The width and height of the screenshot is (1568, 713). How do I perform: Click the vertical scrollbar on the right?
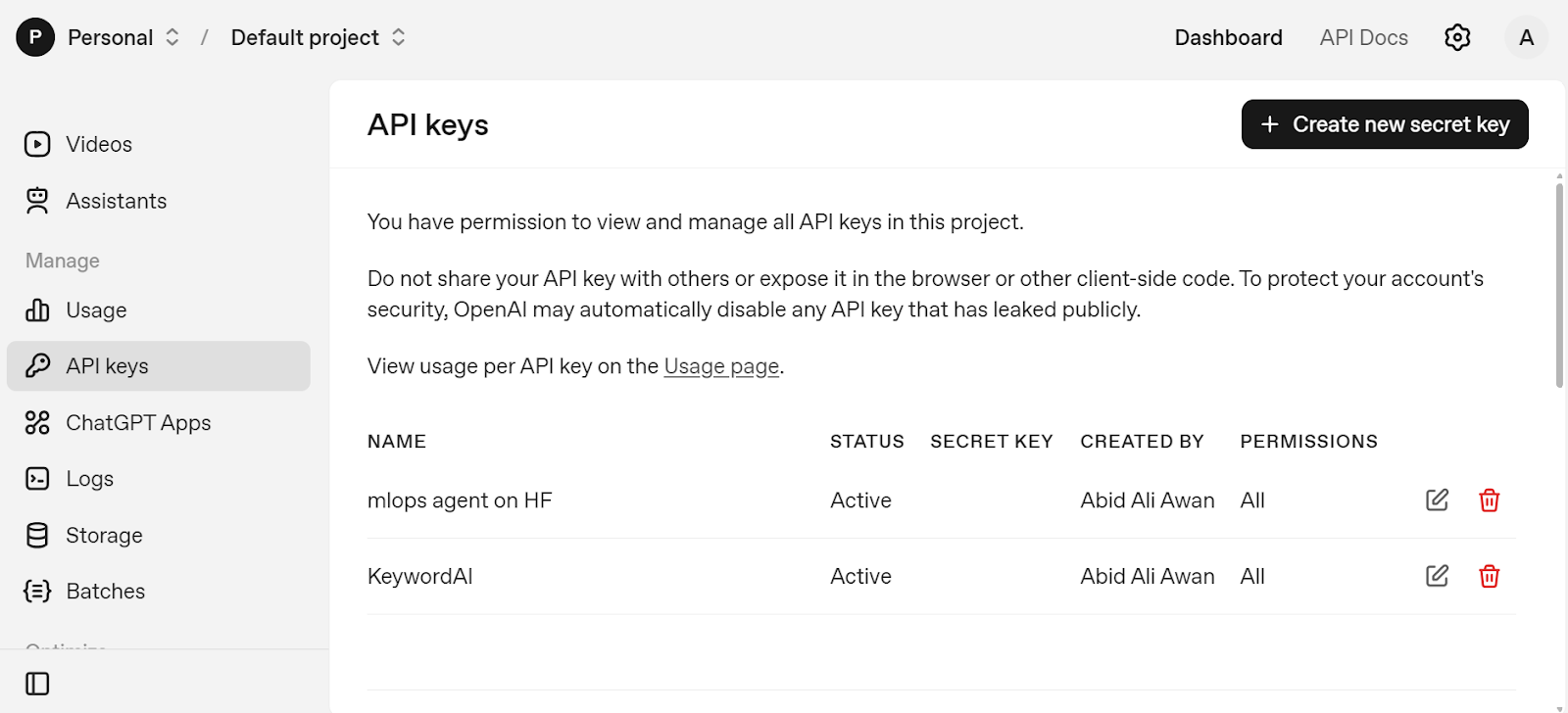click(1559, 284)
